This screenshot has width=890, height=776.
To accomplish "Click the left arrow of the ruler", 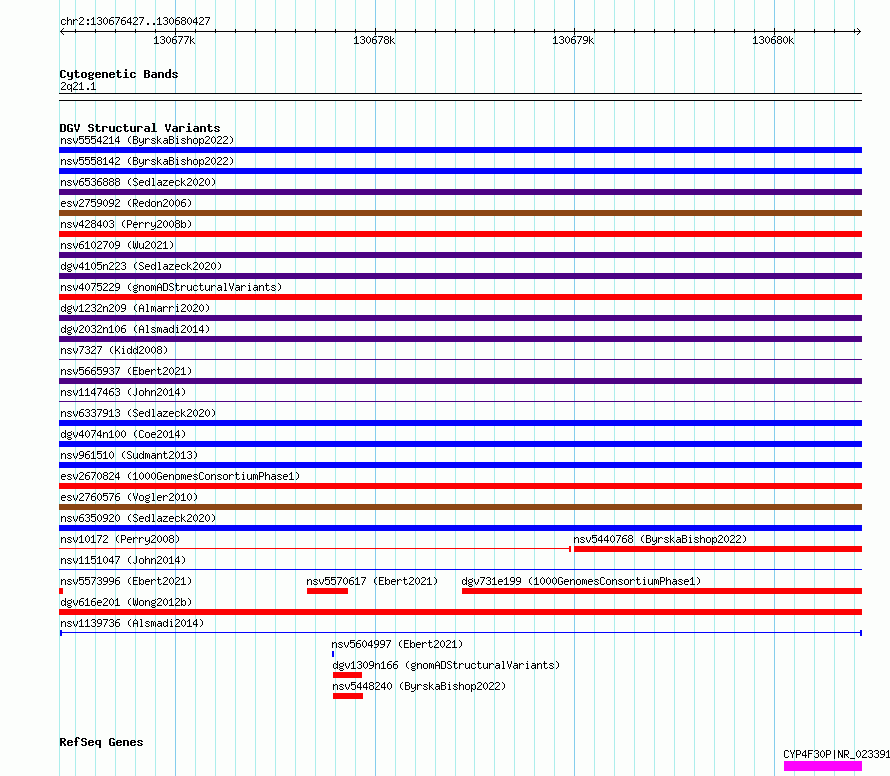I will [62, 32].
